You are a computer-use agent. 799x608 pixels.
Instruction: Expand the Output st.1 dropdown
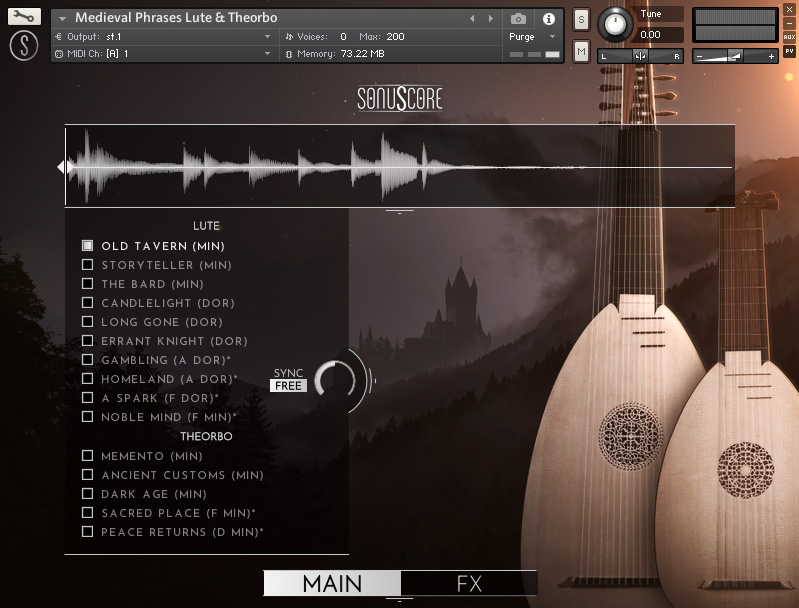click(267, 37)
